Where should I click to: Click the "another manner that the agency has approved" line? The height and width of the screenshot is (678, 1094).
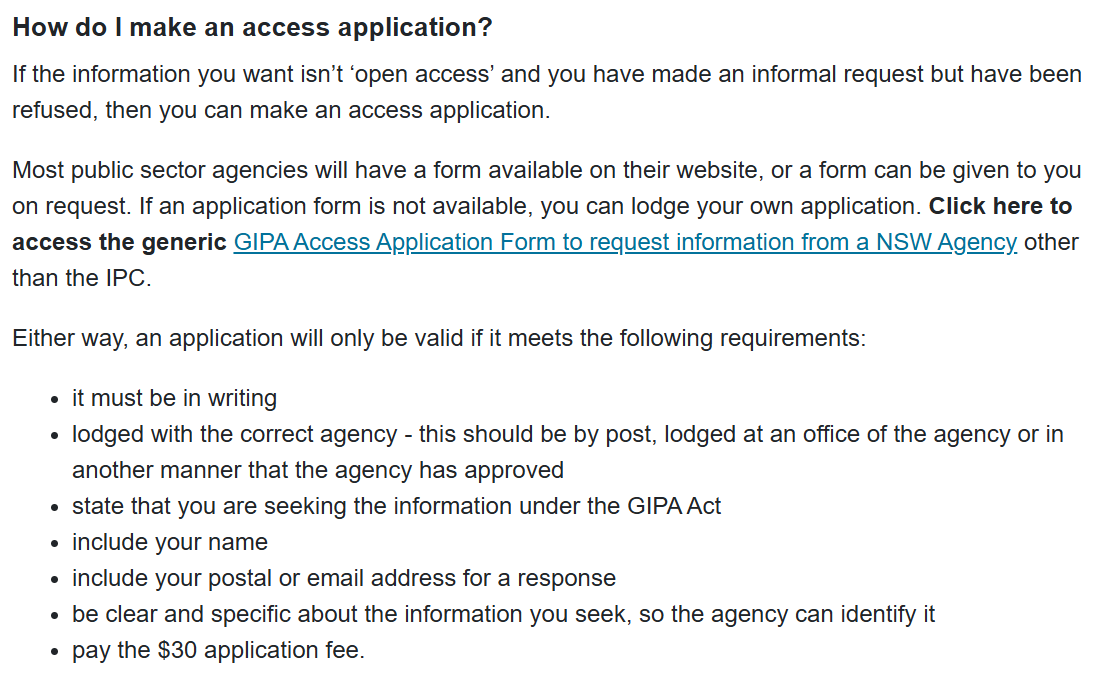click(317, 470)
